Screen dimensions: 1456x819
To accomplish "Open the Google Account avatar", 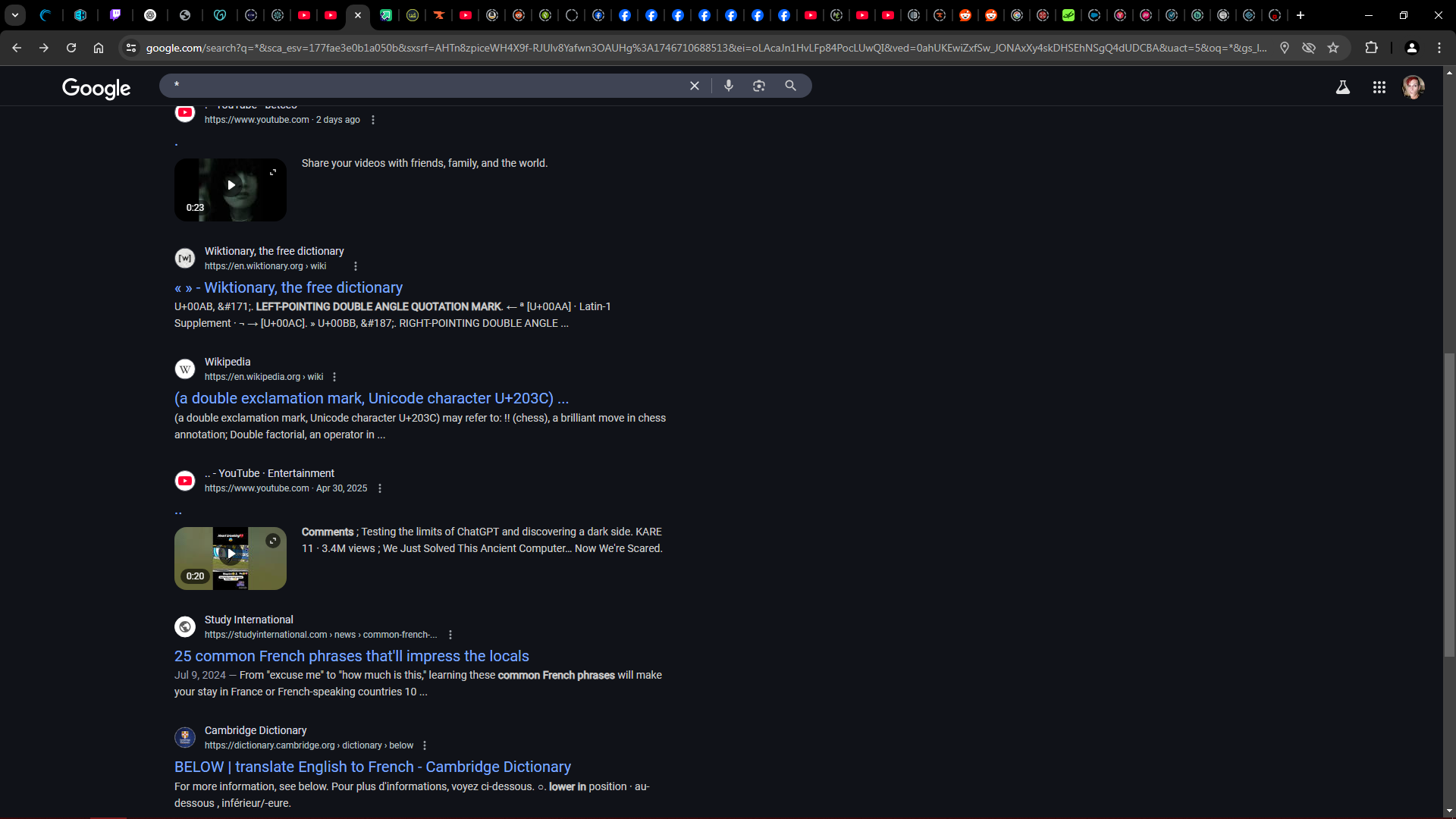I will [1414, 87].
